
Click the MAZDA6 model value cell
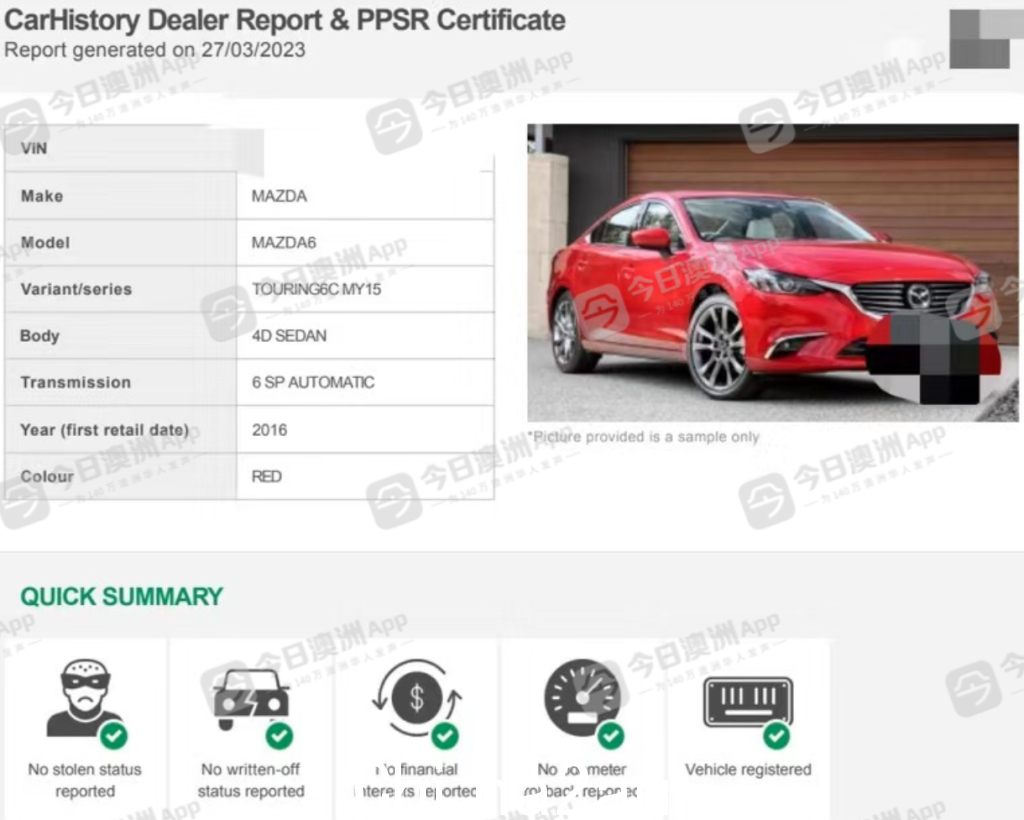click(x=365, y=242)
